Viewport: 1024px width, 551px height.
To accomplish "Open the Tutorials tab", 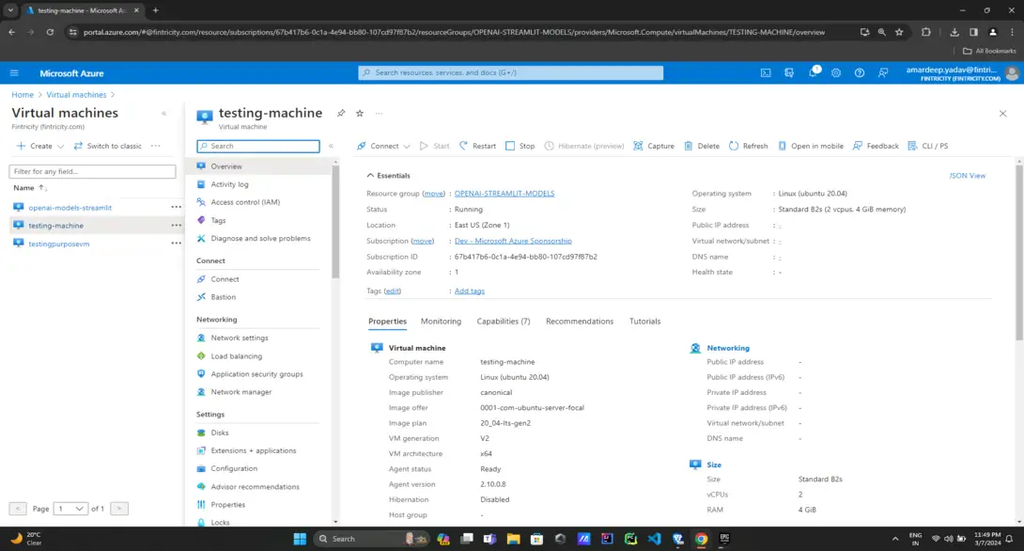I will click(645, 321).
